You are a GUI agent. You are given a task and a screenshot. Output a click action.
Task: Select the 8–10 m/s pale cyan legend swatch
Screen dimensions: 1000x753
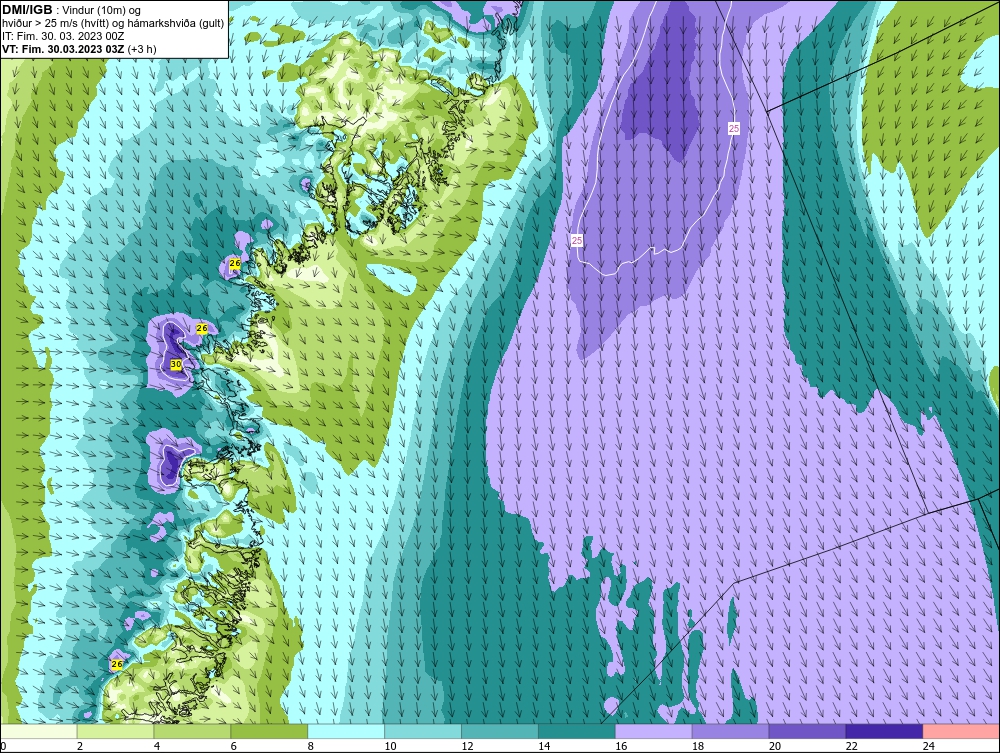click(x=346, y=731)
